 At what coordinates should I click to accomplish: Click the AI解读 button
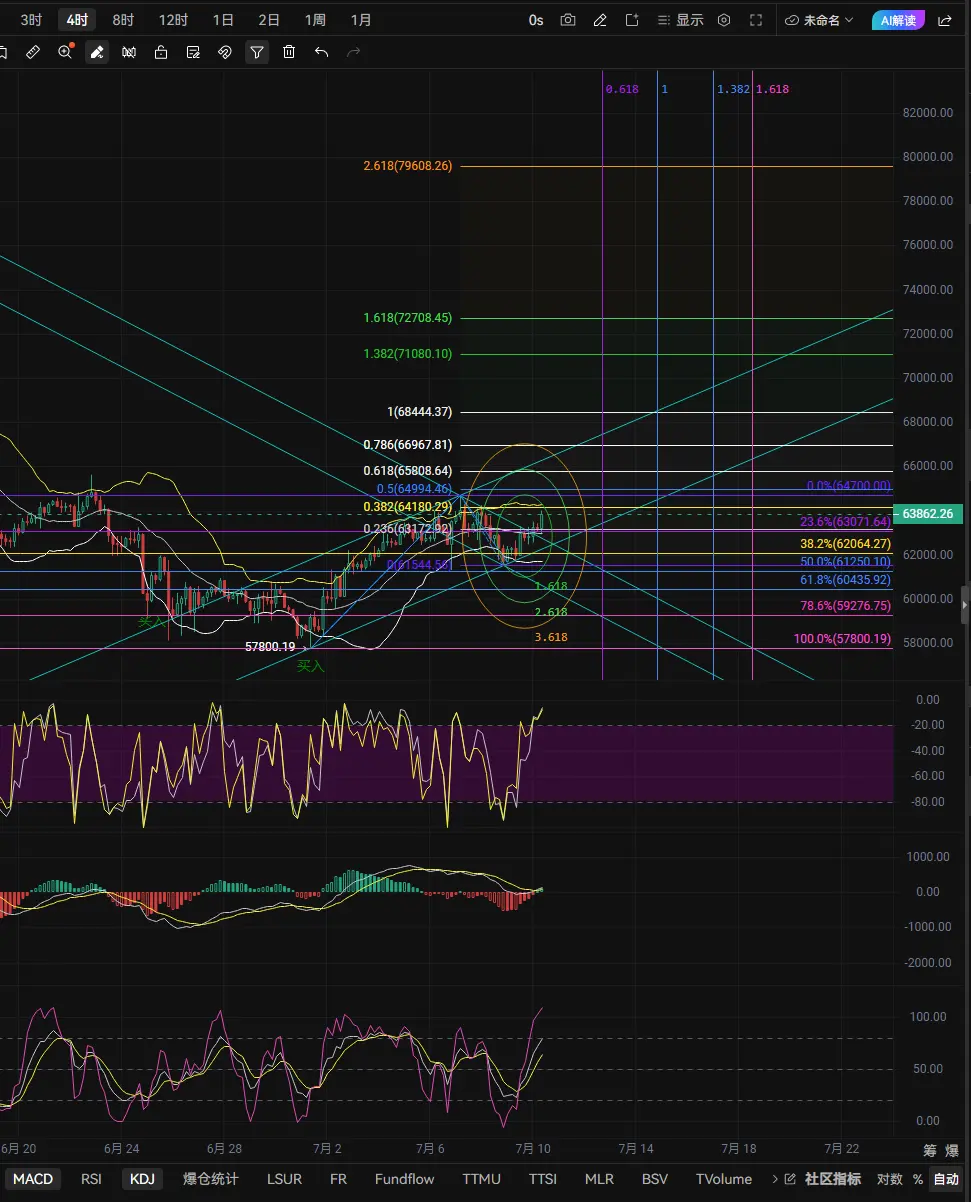(898, 20)
